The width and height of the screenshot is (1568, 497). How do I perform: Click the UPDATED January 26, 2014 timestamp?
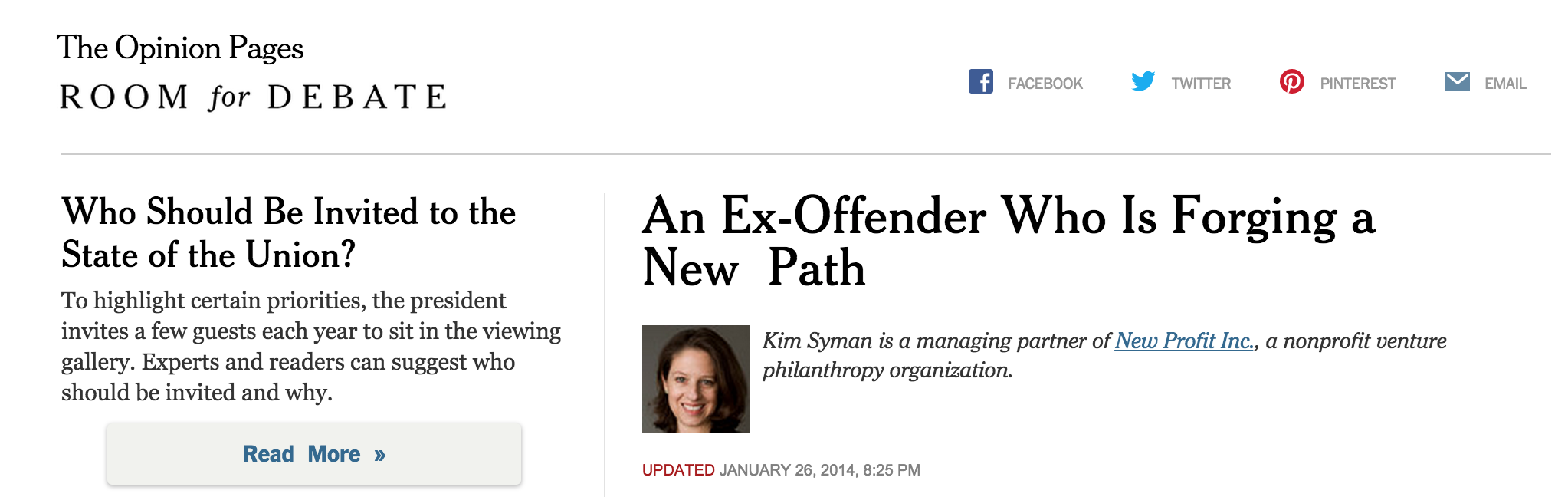[781, 470]
